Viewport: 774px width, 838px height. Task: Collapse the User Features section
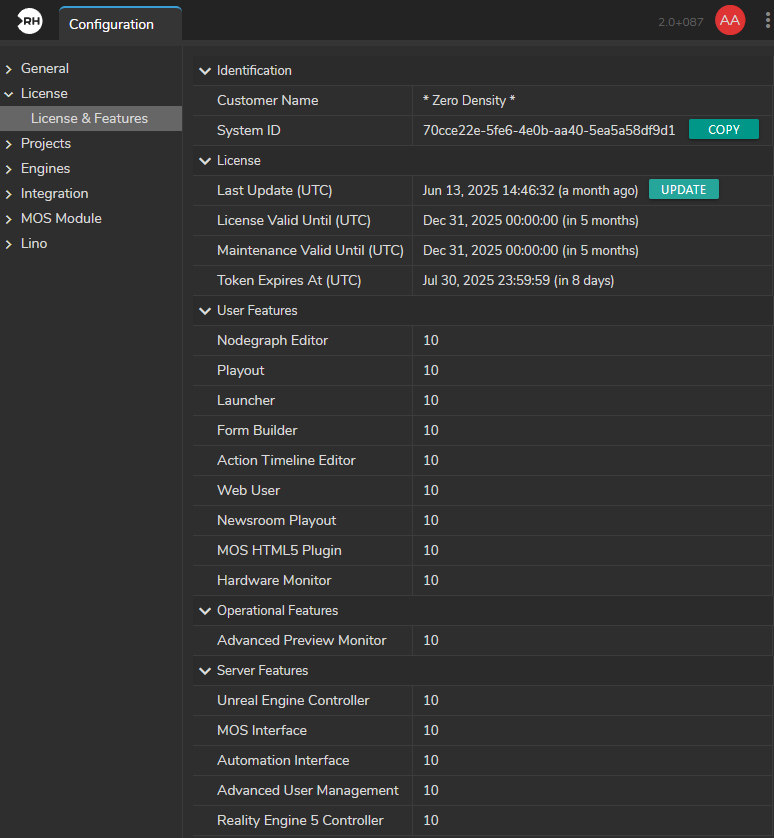tap(205, 311)
